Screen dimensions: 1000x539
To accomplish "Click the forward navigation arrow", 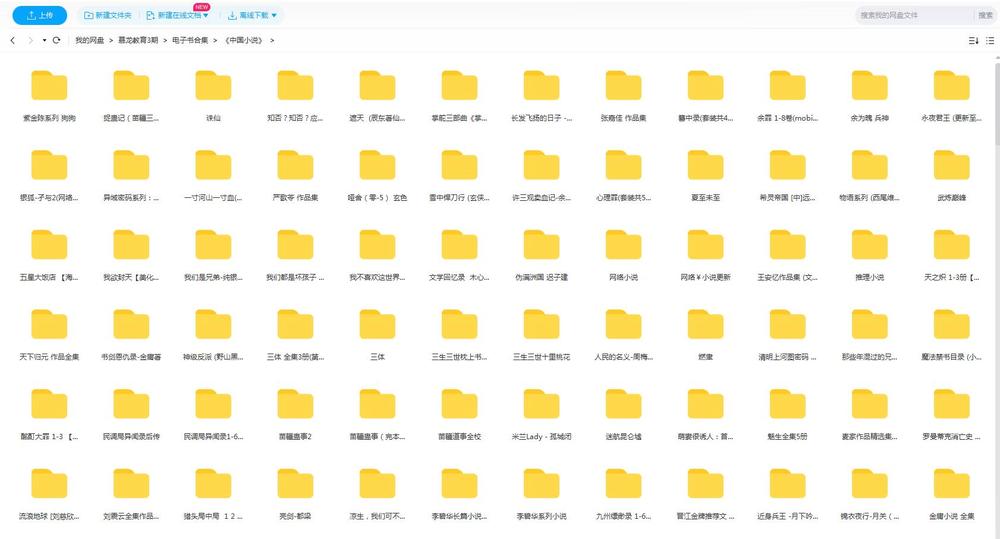I will tap(30, 40).
